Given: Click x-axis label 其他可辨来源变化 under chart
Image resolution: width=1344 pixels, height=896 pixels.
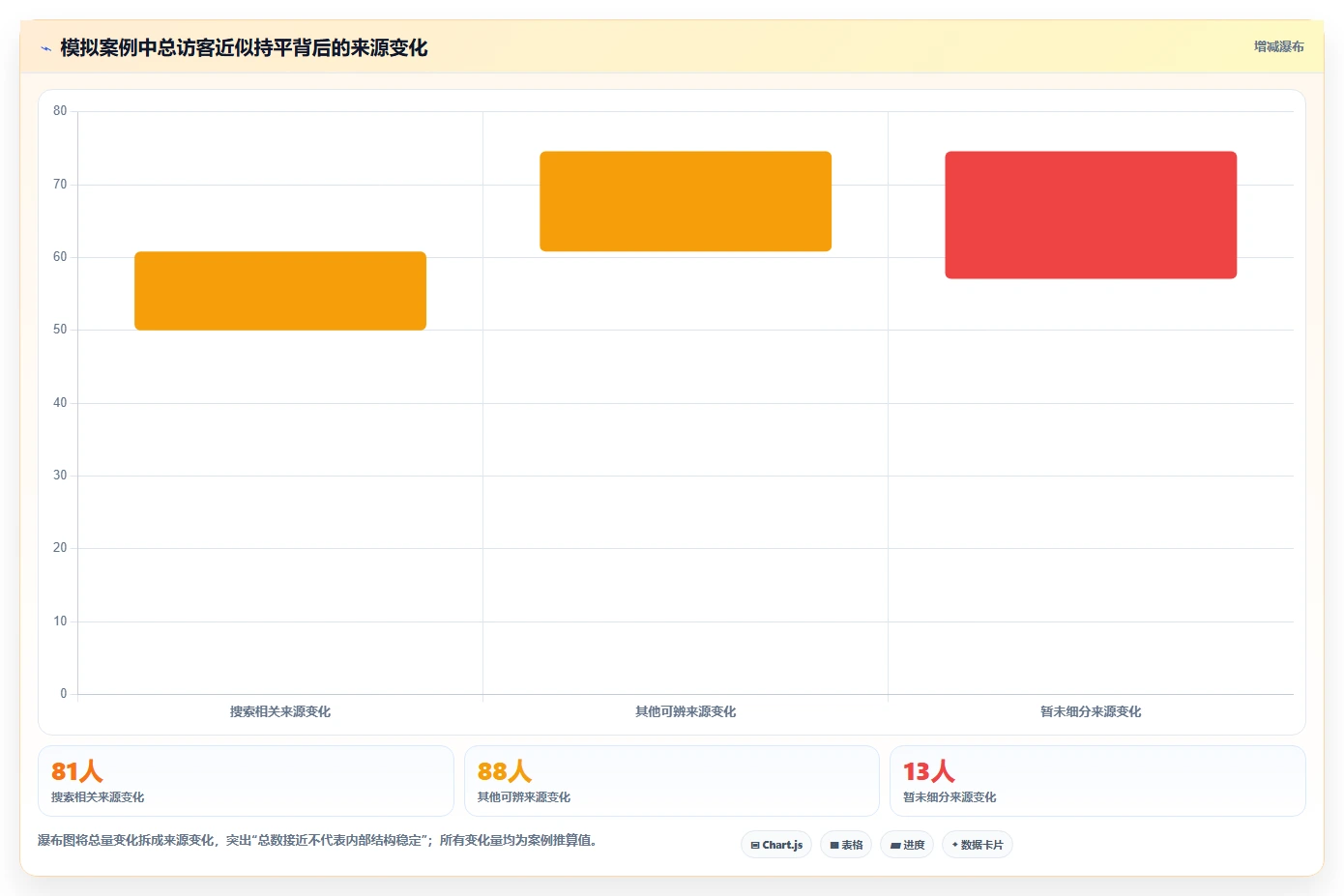Looking at the screenshot, I should point(686,711).
